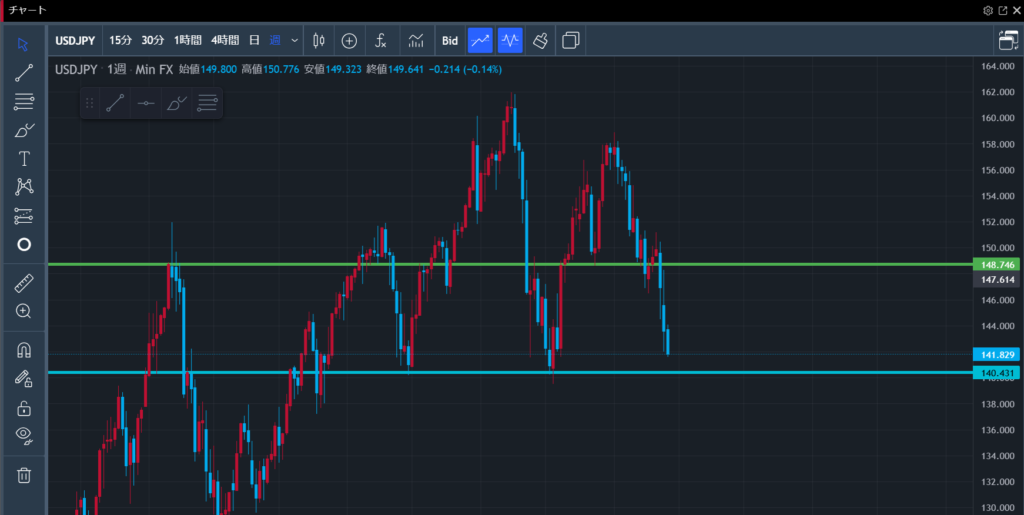
Task: Toggle lock all drawing tools
Action: point(24,409)
